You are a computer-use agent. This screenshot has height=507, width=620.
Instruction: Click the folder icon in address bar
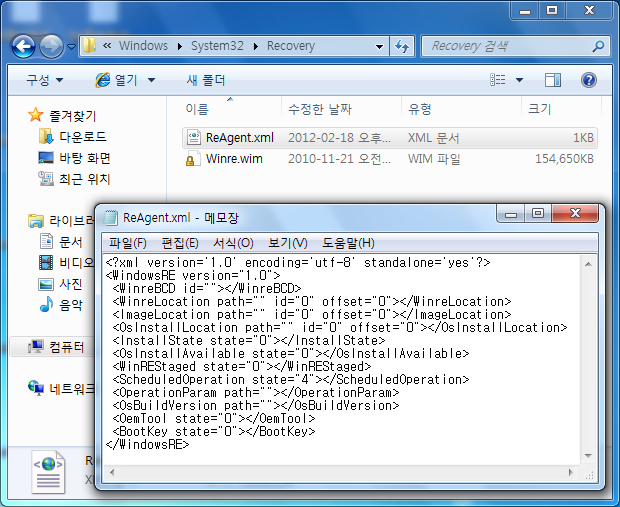point(89,46)
